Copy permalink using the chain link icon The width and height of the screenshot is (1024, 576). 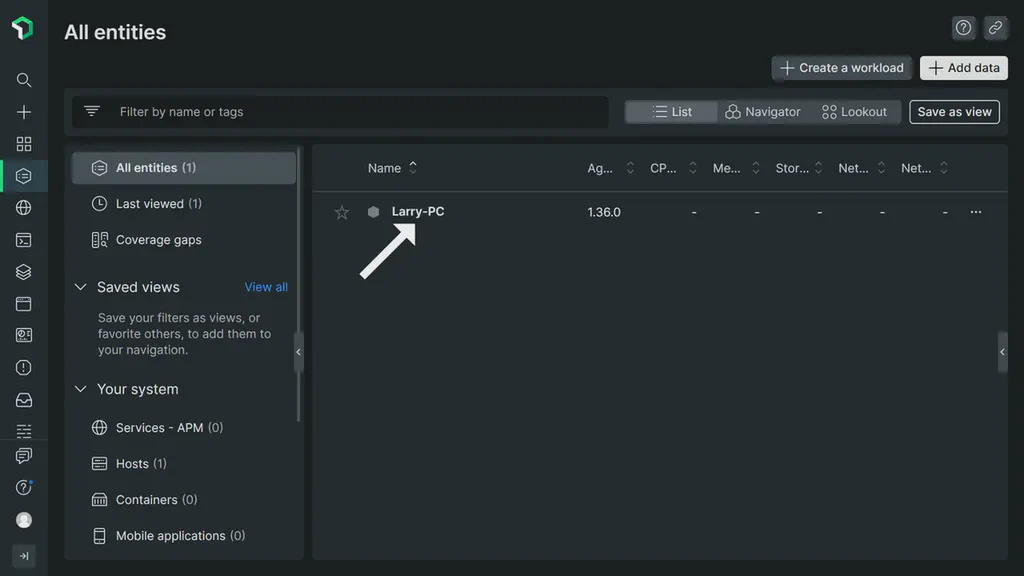coord(995,27)
